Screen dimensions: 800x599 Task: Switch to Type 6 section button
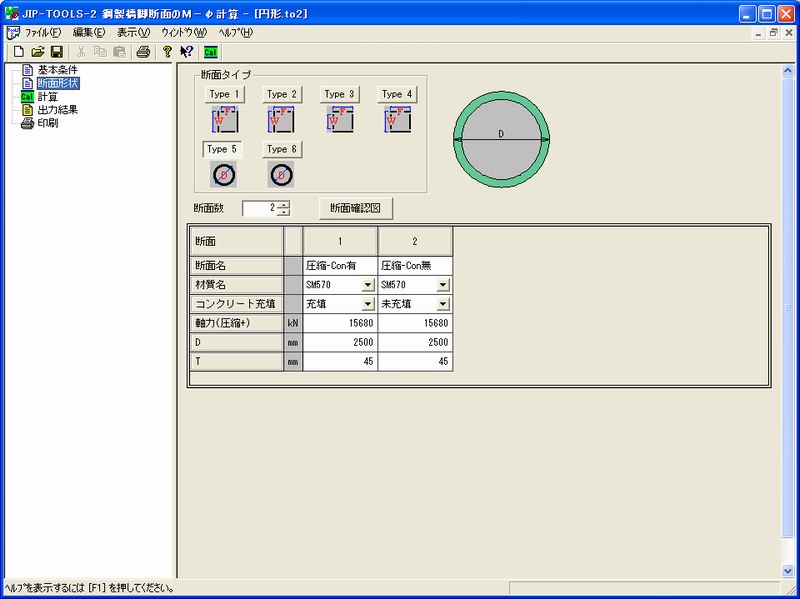[x=282, y=149]
